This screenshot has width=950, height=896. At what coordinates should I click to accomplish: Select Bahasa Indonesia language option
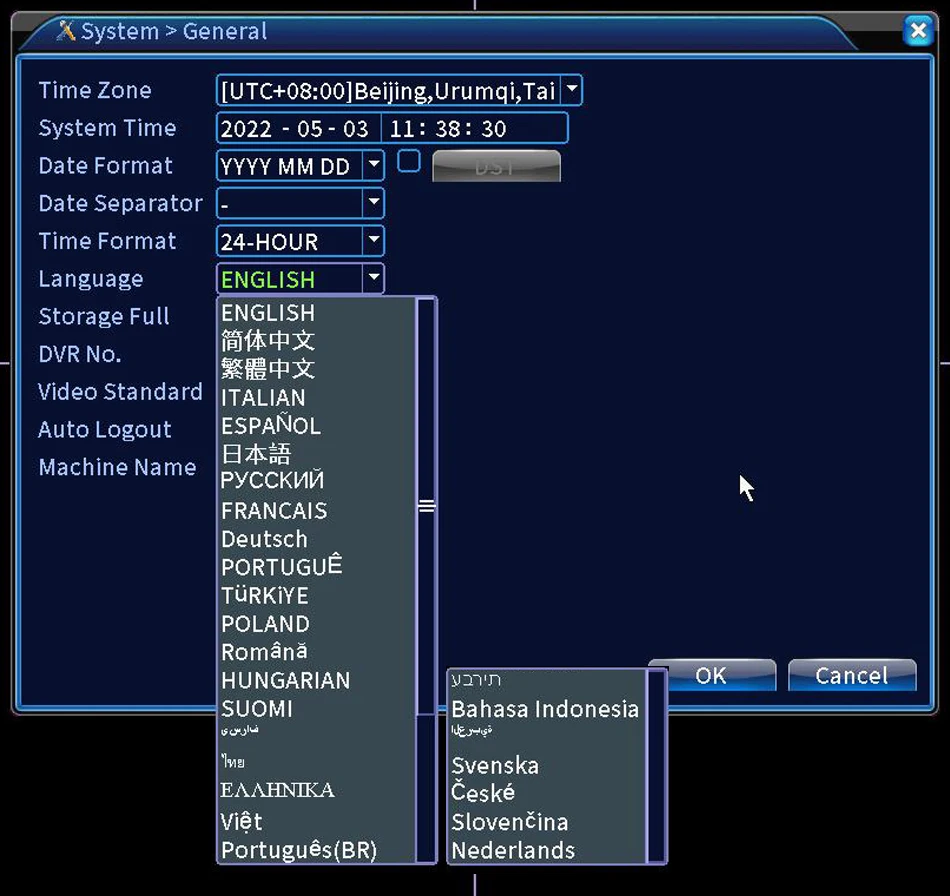pyautogui.click(x=544, y=709)
